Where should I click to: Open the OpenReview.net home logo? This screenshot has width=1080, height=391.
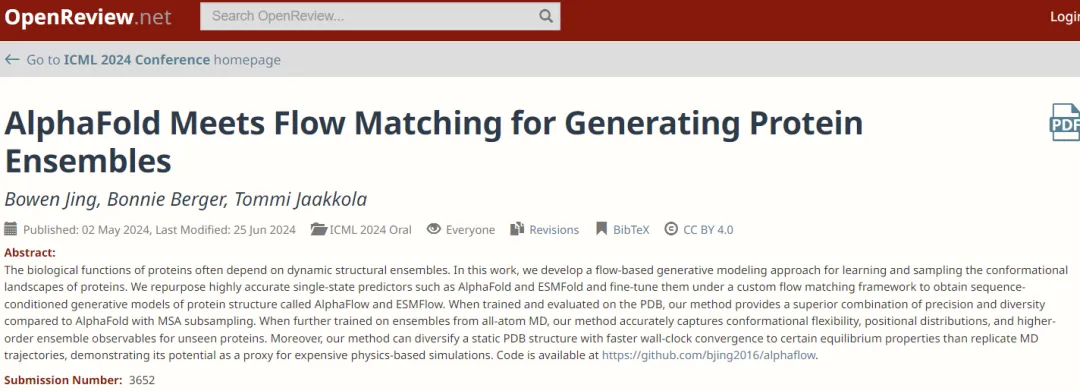[x=88, y=17]
